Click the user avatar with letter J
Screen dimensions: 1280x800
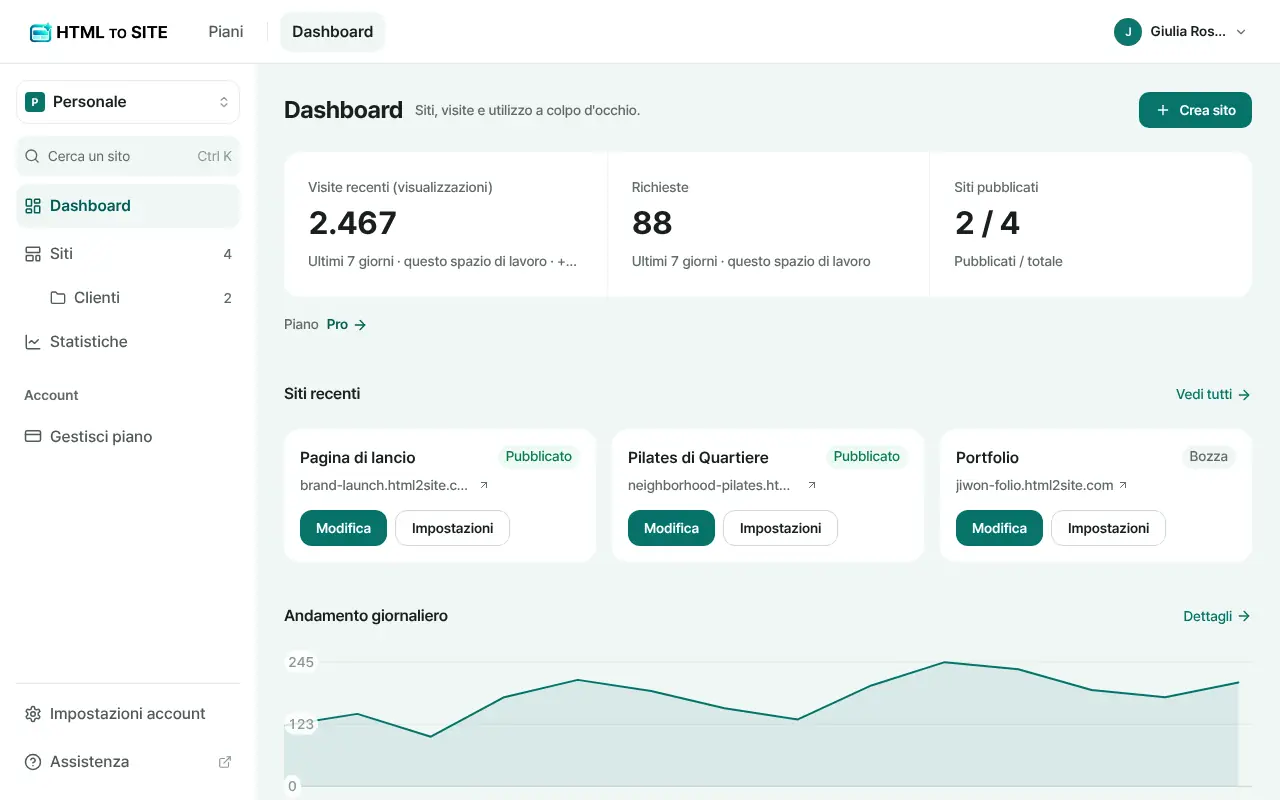pos(1128,32)
